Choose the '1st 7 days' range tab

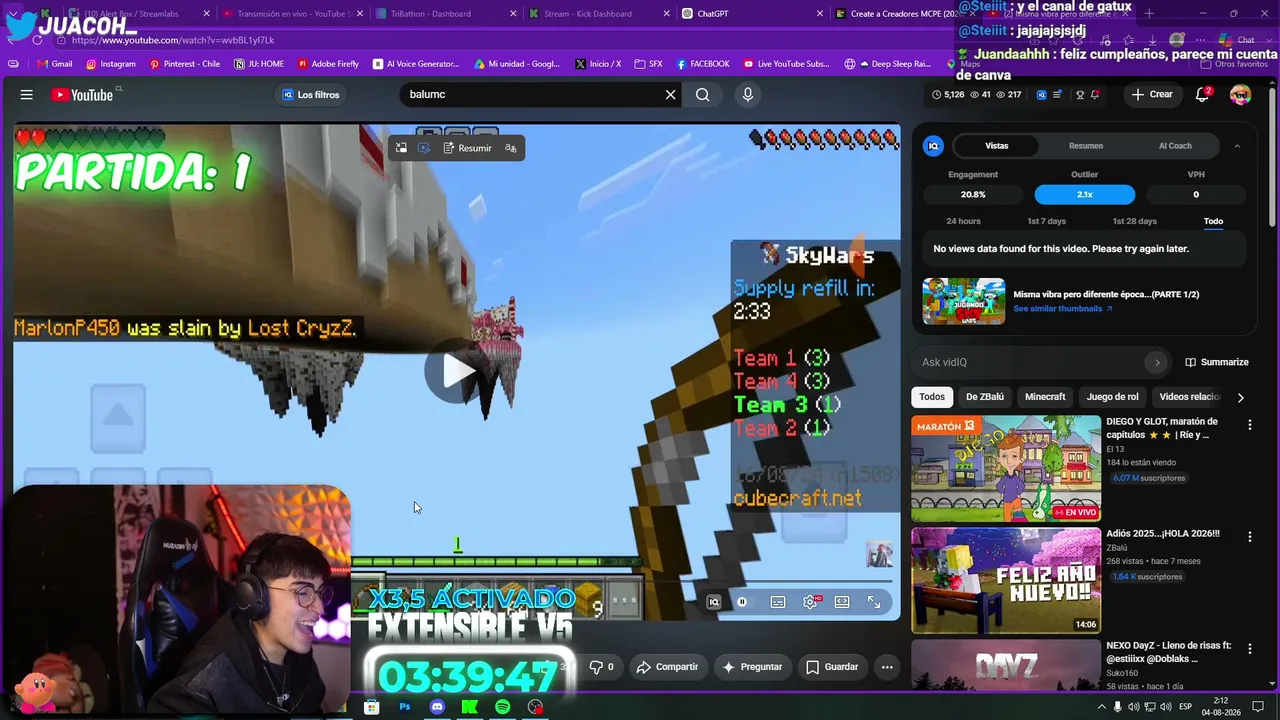(x=1047, y=221)
